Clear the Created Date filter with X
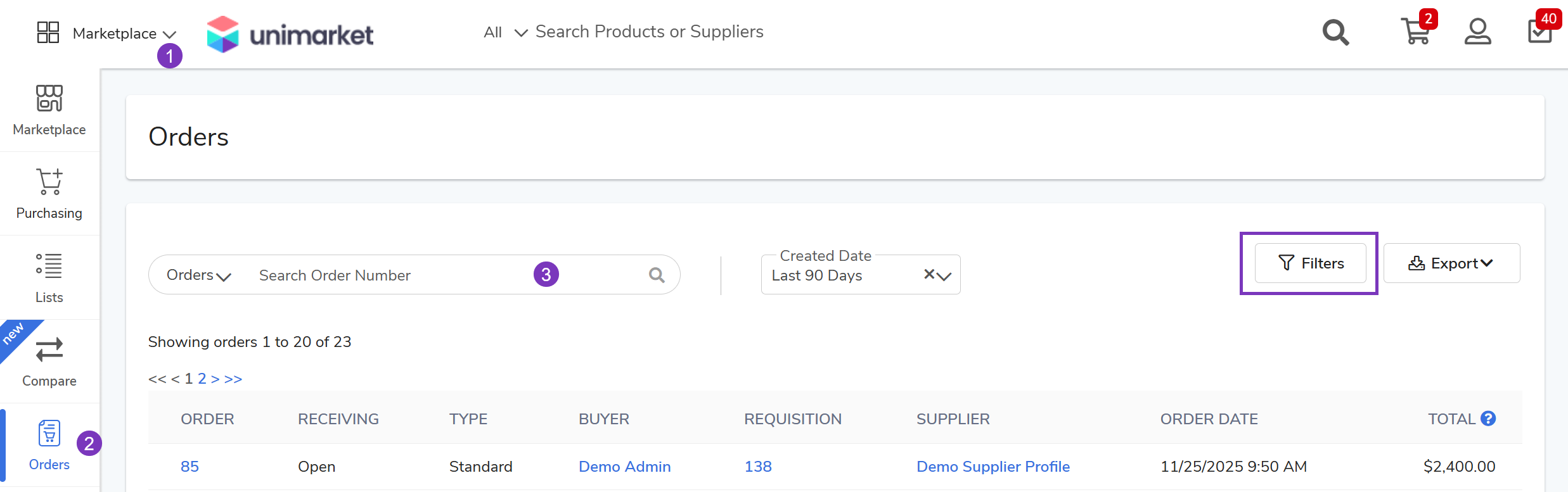 click(929, 274)
